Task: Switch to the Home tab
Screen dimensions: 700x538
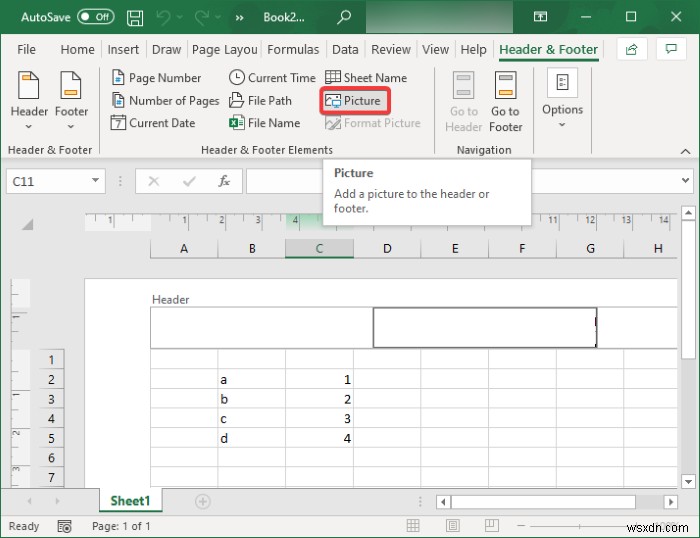Action: pyautogui.click(x=77, y=49)
